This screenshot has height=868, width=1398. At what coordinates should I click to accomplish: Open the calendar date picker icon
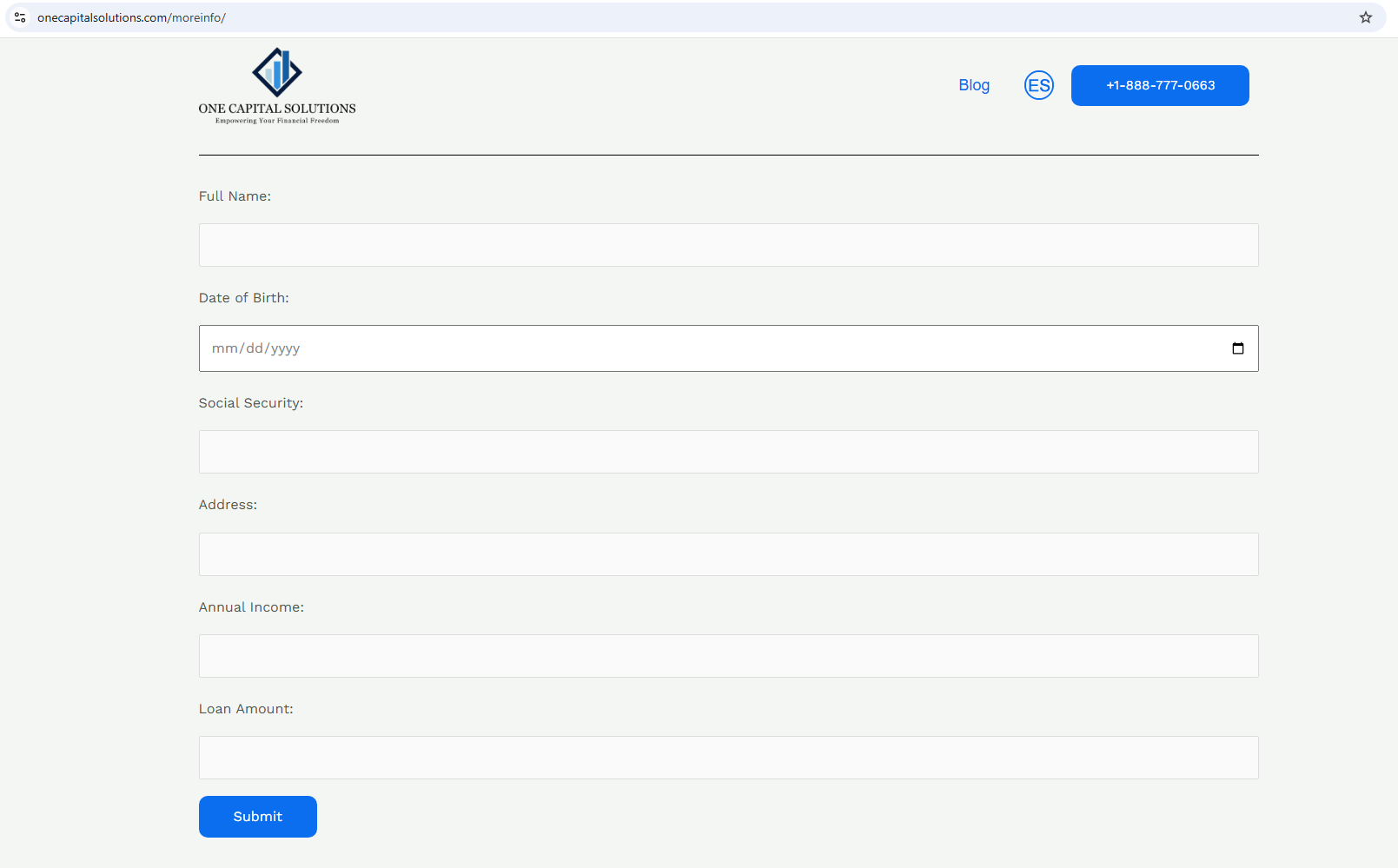(1237, 348)
